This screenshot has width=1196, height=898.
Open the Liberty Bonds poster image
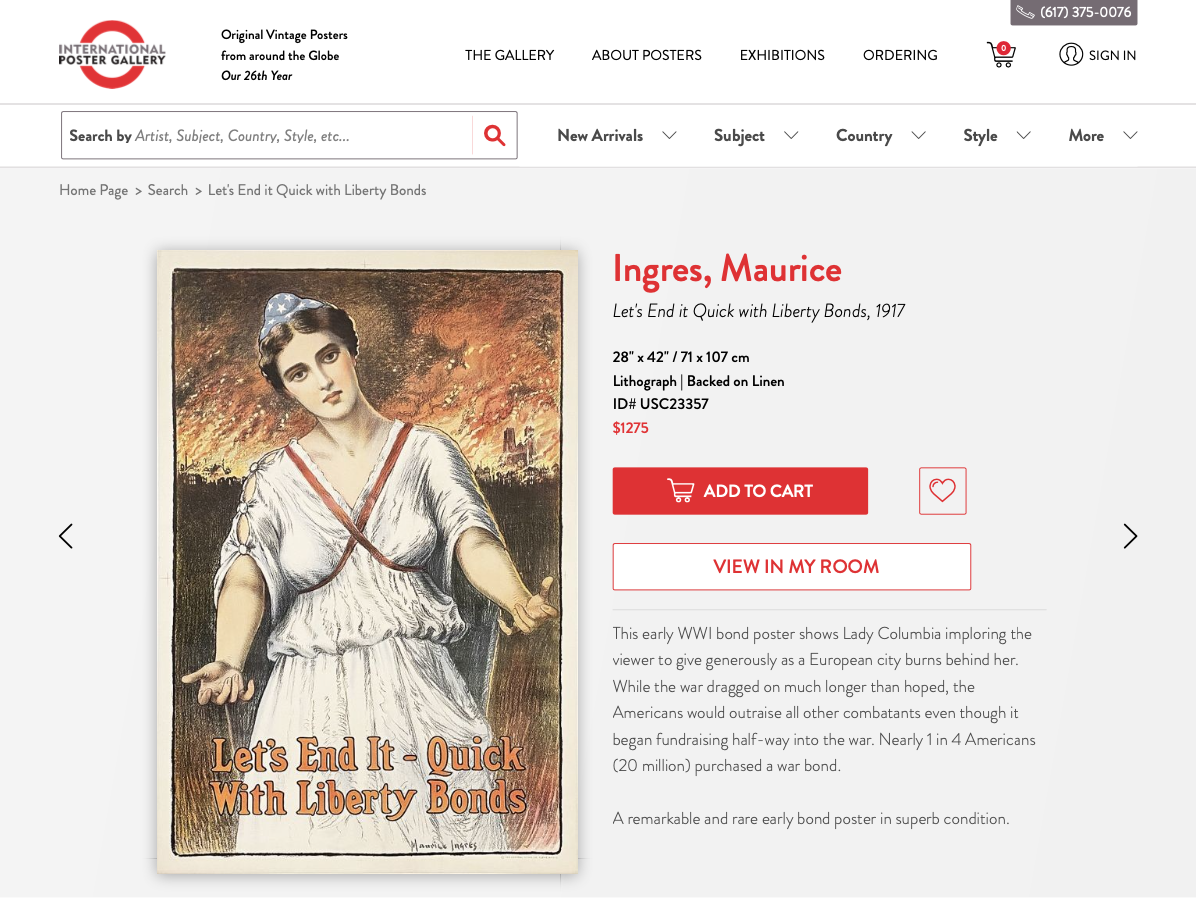pos(367,561)
